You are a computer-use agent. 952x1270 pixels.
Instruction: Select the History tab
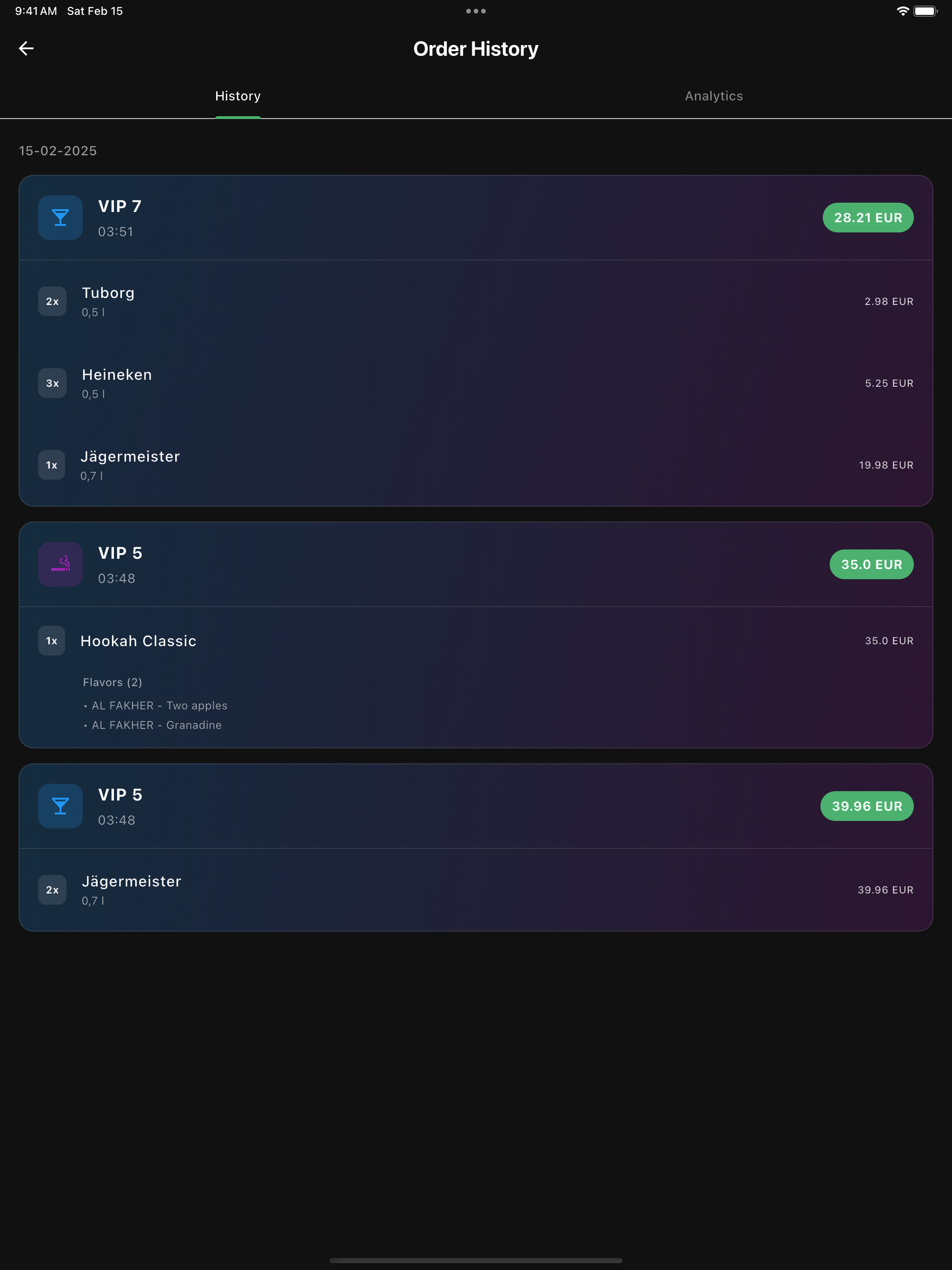tap(238, 96)
